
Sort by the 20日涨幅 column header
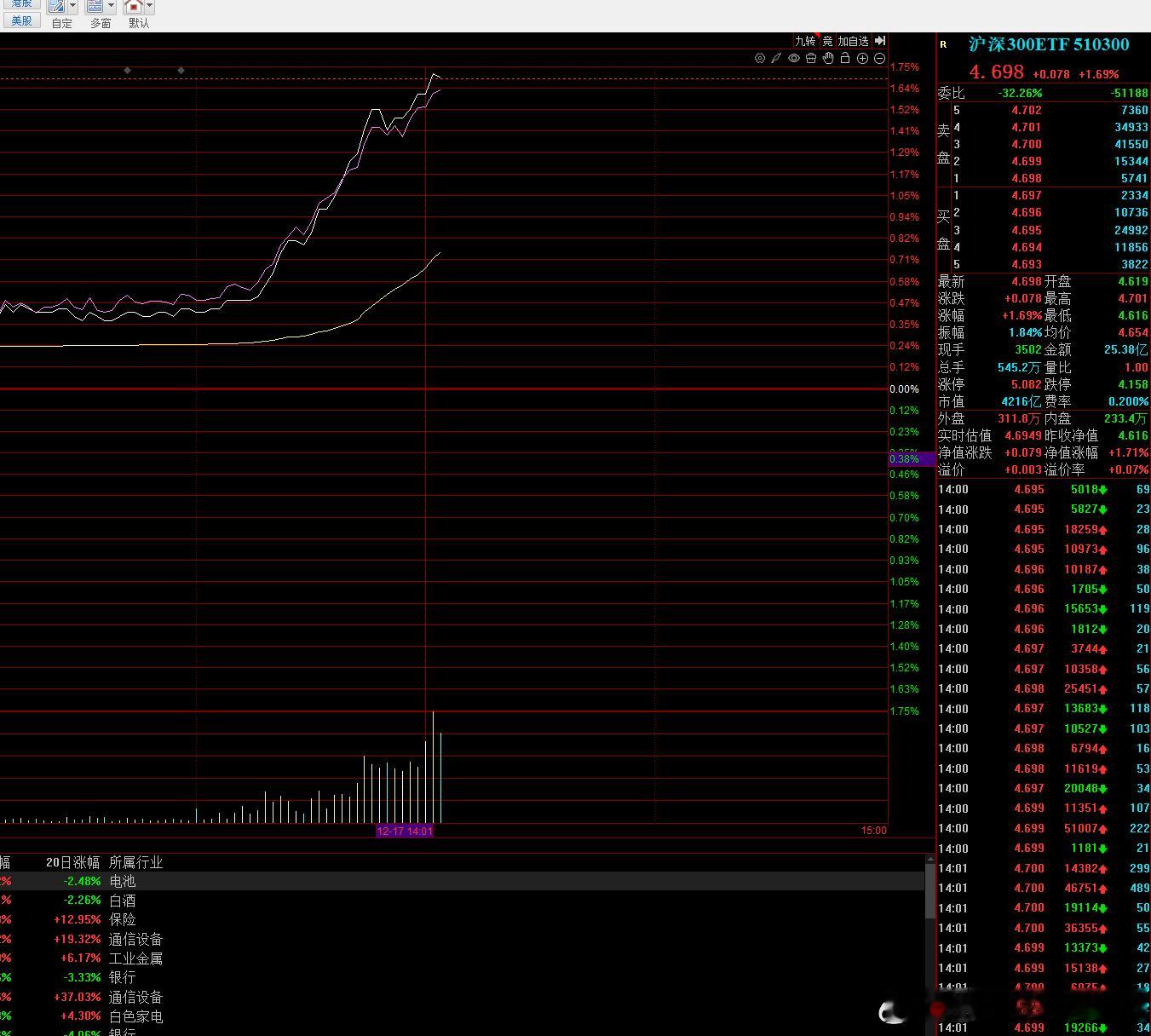point(72,862)
